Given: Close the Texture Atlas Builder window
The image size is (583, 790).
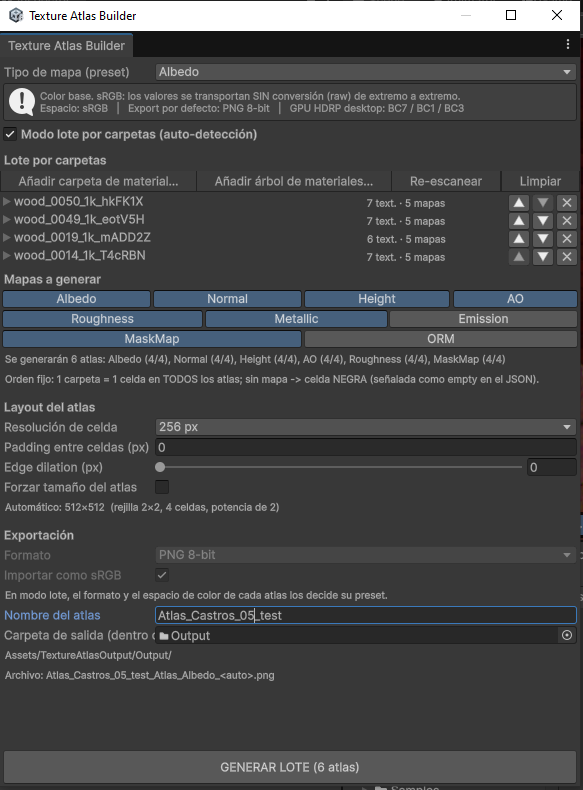Looking at the screenshot, I should (557, 15).
